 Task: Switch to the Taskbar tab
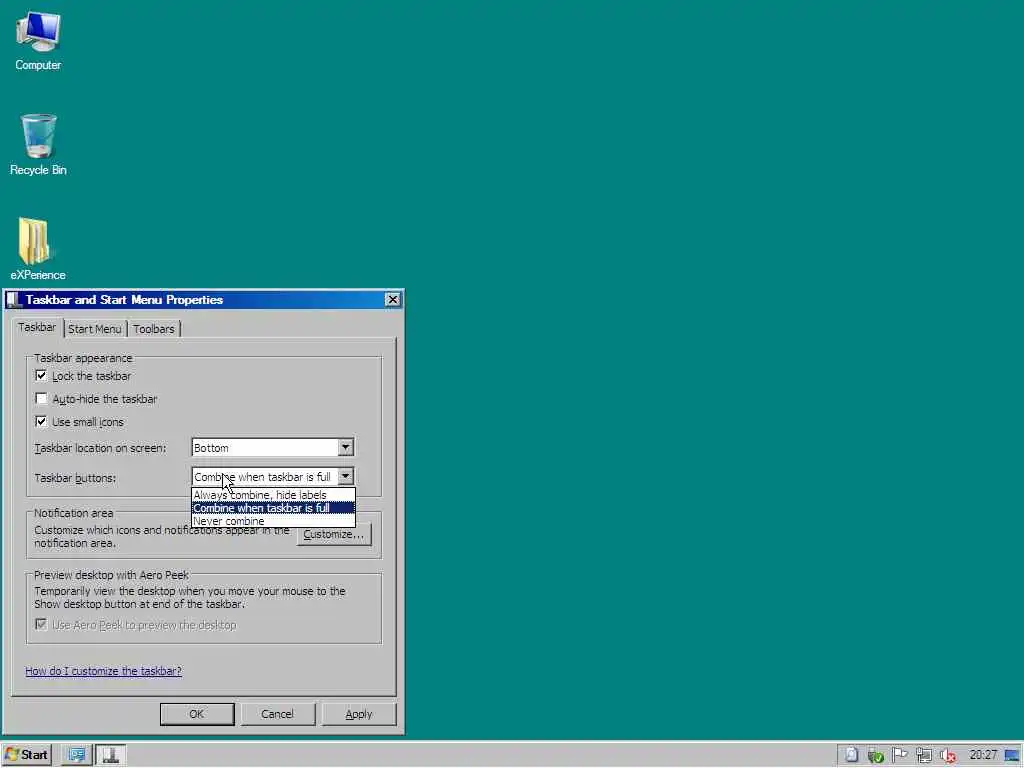37,327
